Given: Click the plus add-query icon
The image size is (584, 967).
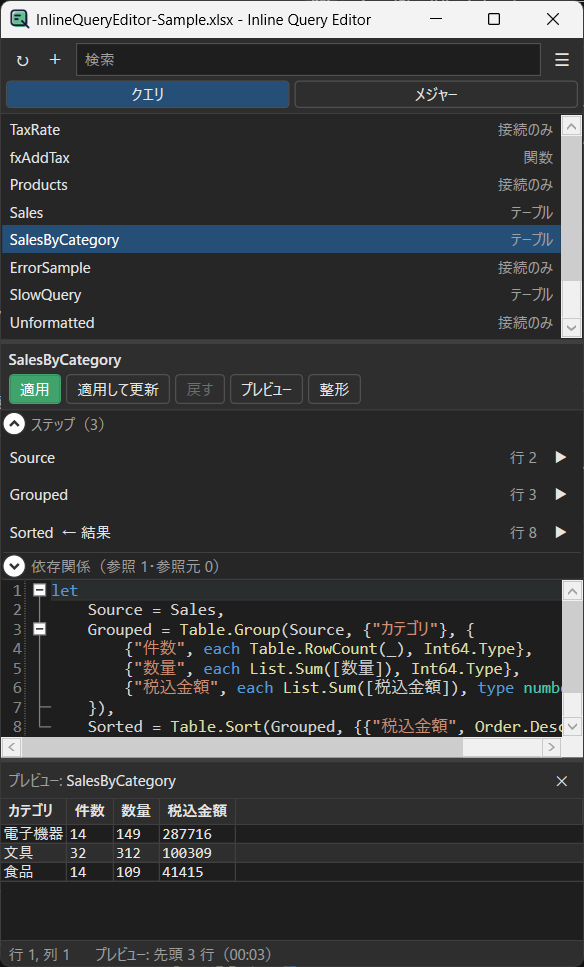Looking at the screenshot, I should point(55,59).
